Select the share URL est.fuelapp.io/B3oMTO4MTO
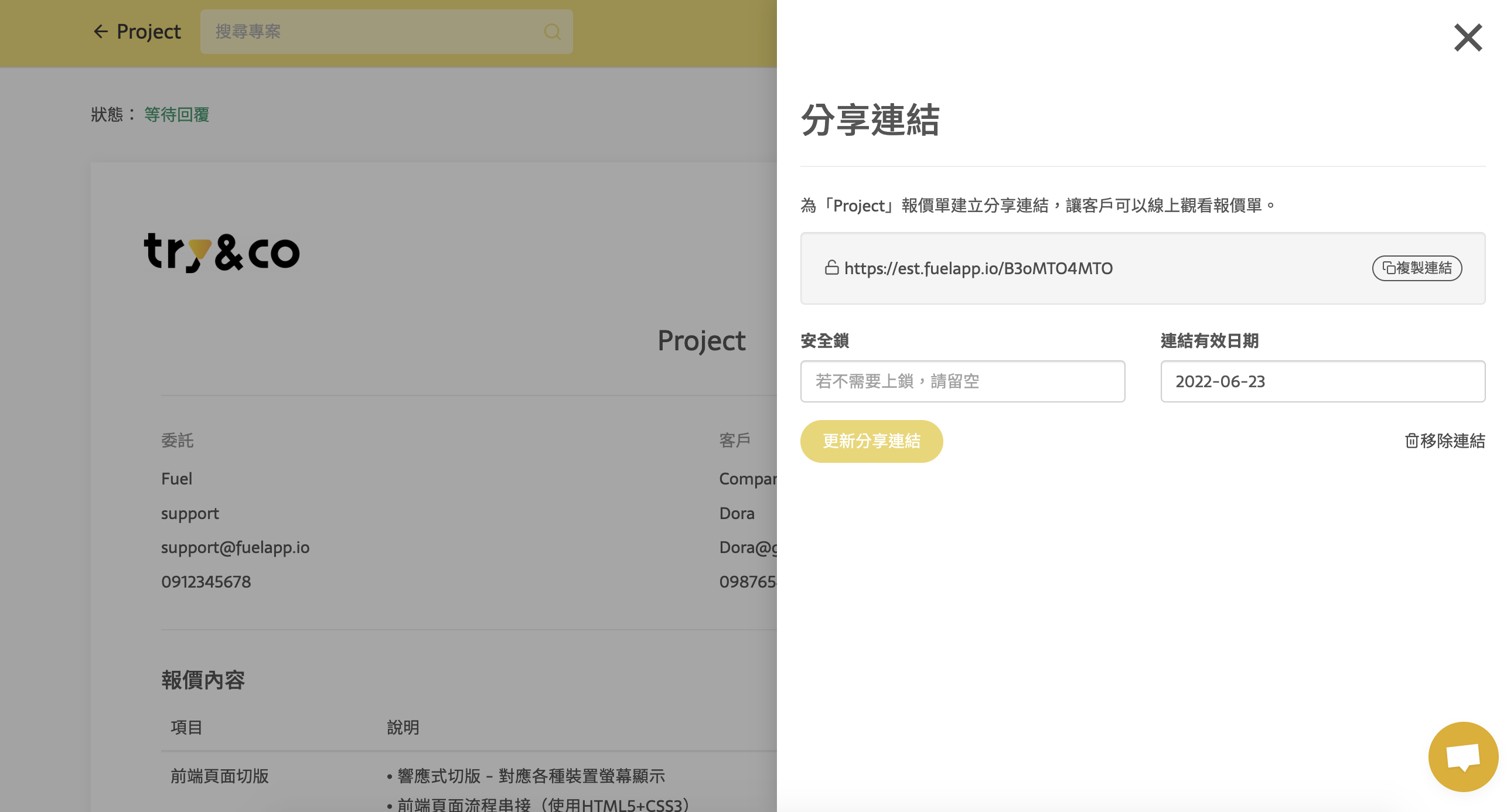The image size is (1507, 812). pyautogui.click(x=977, y=268)
